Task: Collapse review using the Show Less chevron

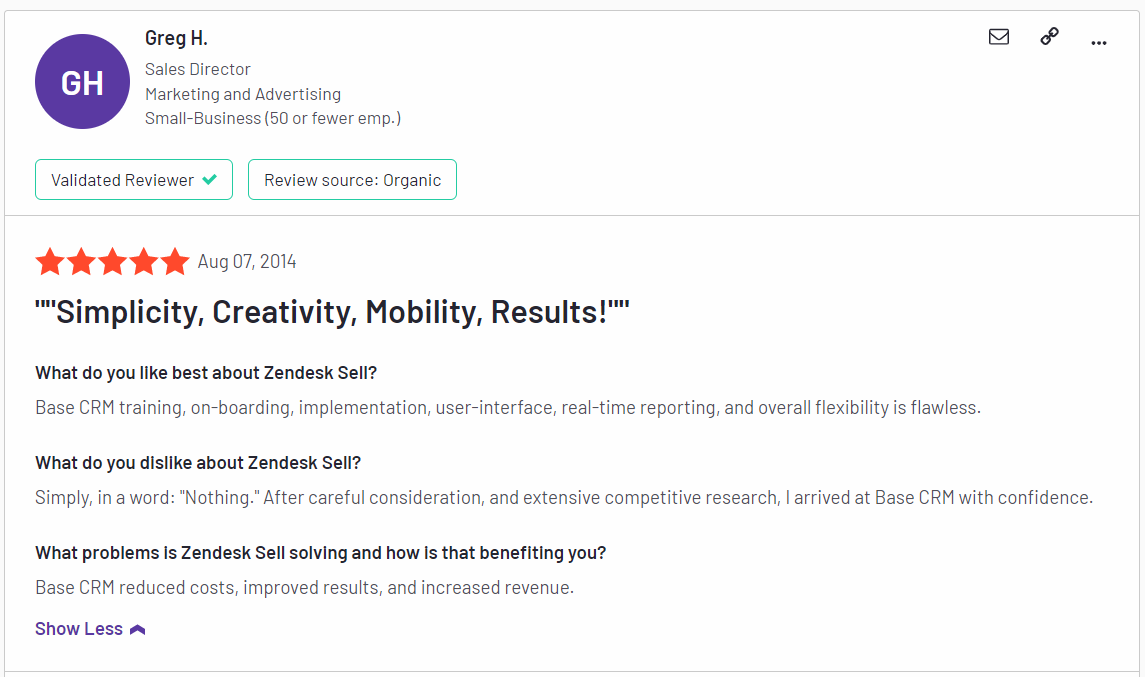Action: point(137,630)
